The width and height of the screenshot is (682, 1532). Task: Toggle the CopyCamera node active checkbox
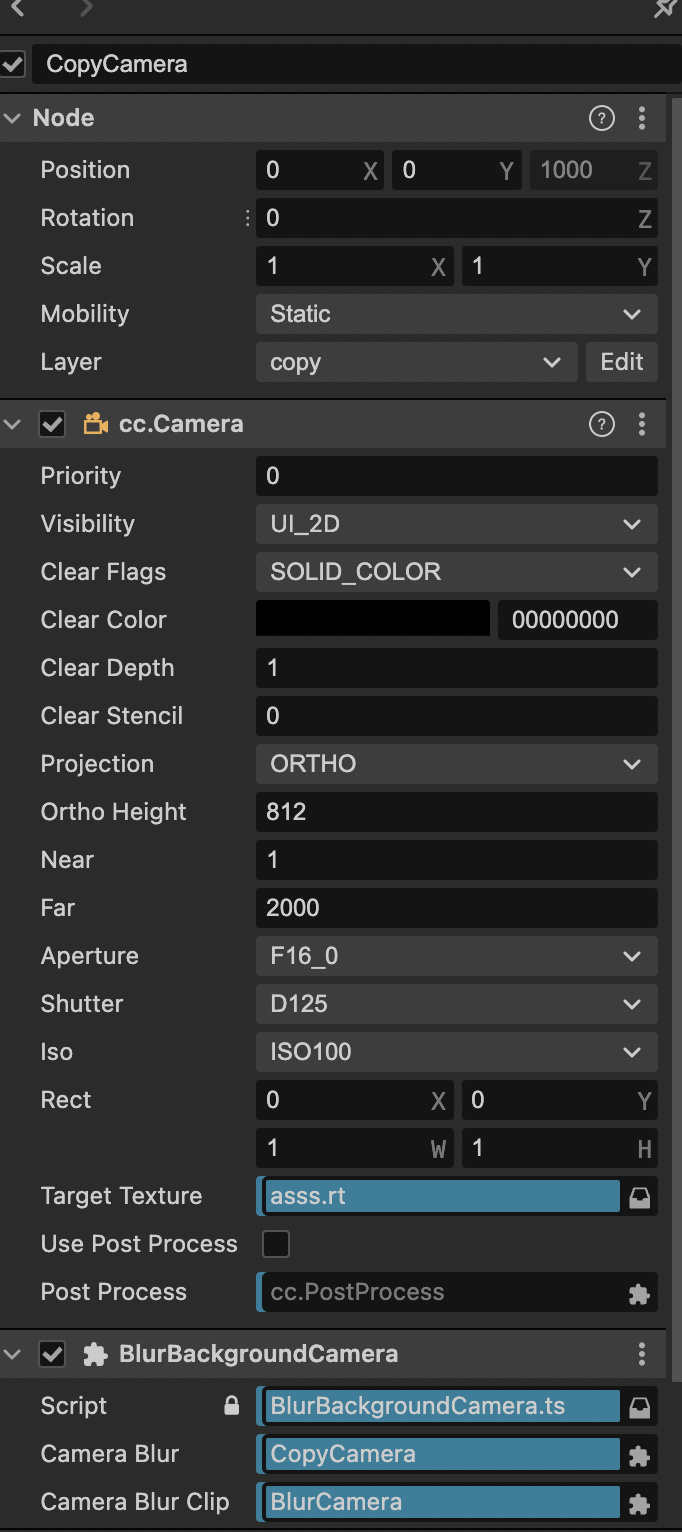click(13, 65)
